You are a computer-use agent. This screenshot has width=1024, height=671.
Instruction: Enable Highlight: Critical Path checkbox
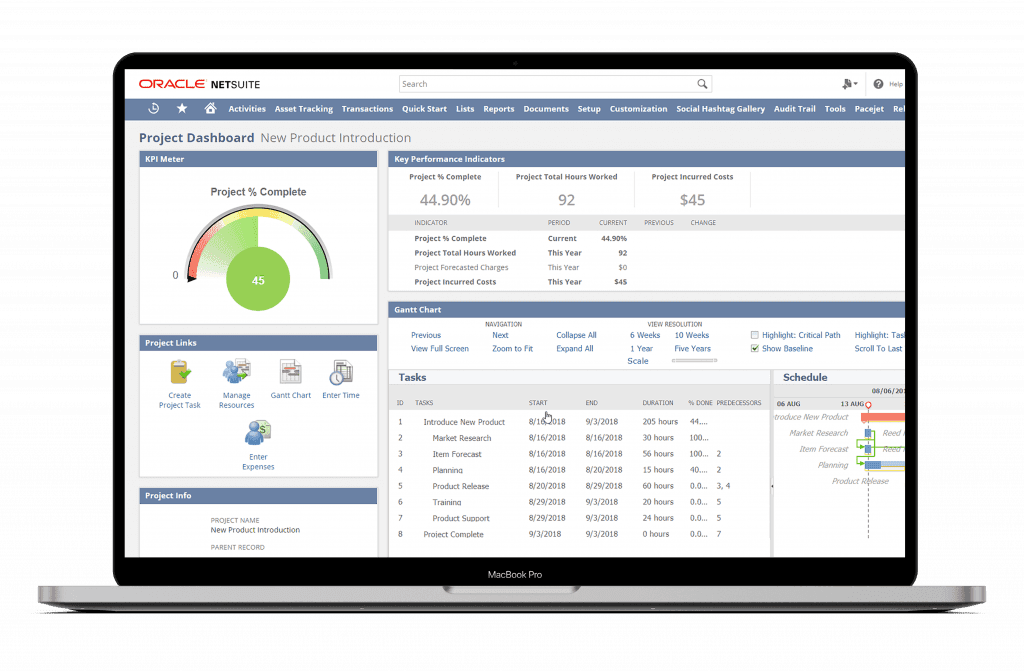[x=754, y=335]
